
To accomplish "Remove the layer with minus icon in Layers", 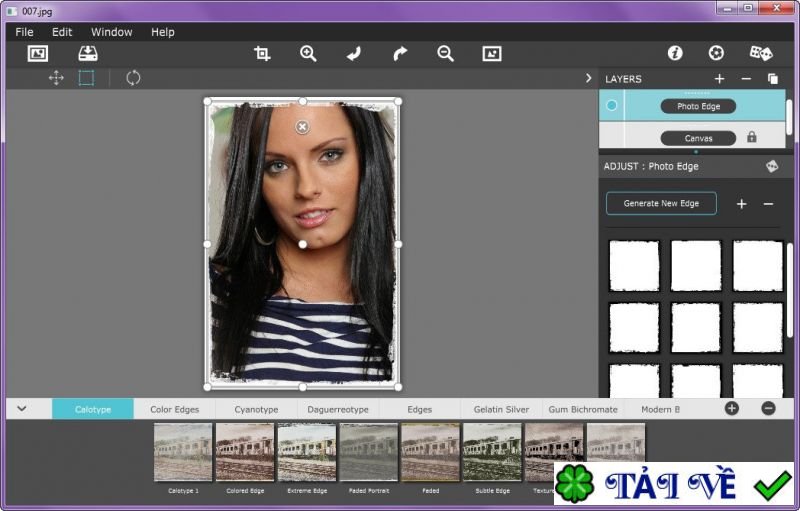I will click(746, 79).
